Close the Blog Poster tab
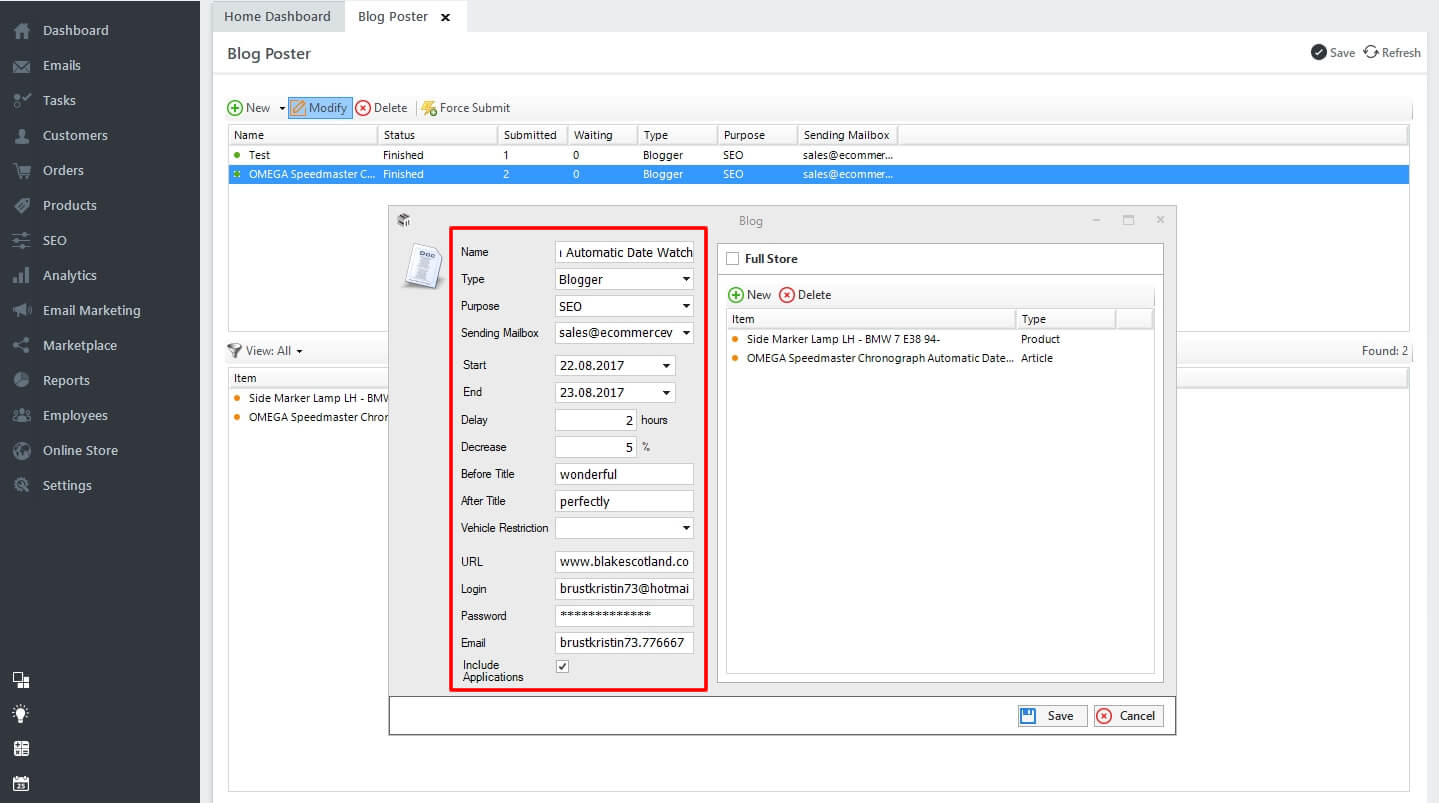Viewport: 1439px width, 803px height. 445,17
